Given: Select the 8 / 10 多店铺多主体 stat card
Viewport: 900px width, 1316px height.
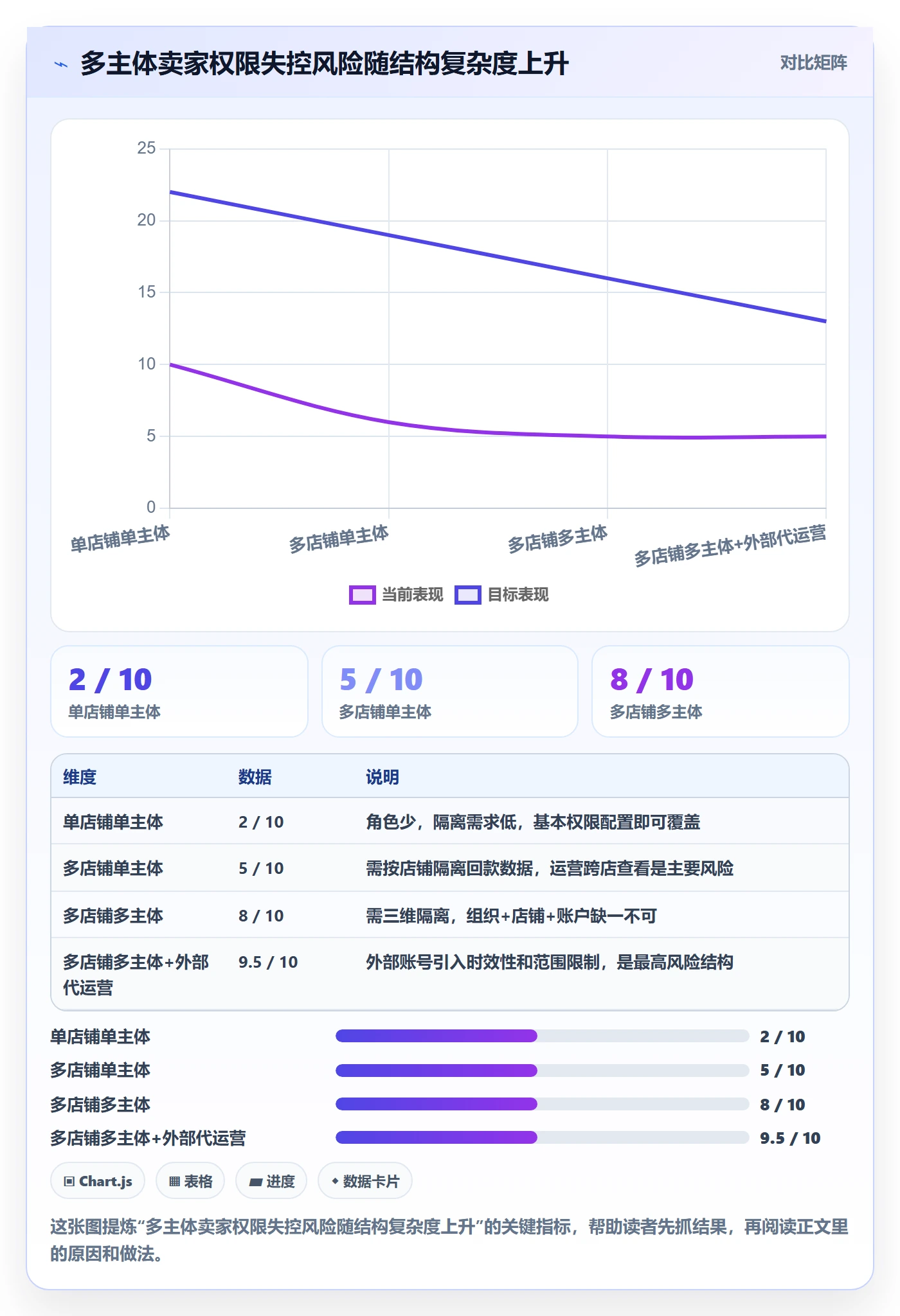Looking at the screenshot, I should pyautogui.click(x=721, y=691).
